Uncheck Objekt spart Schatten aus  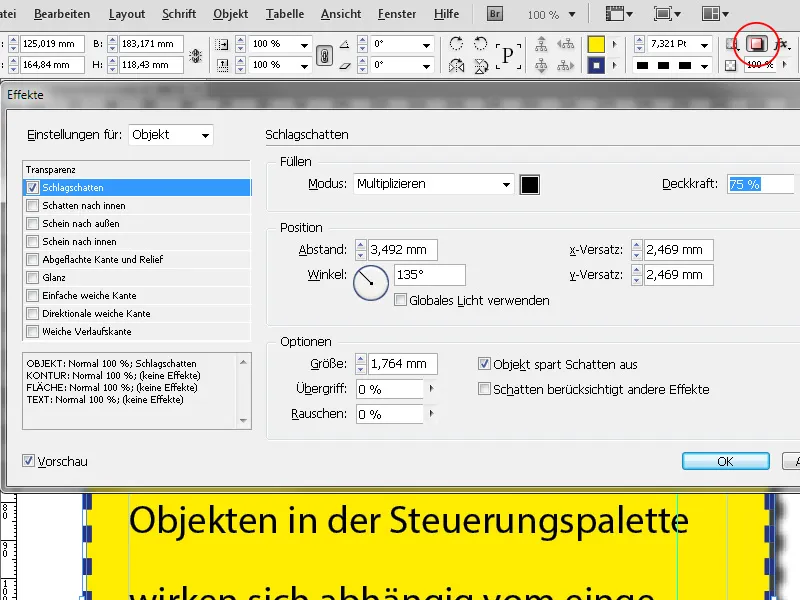[x=484, y=364]
